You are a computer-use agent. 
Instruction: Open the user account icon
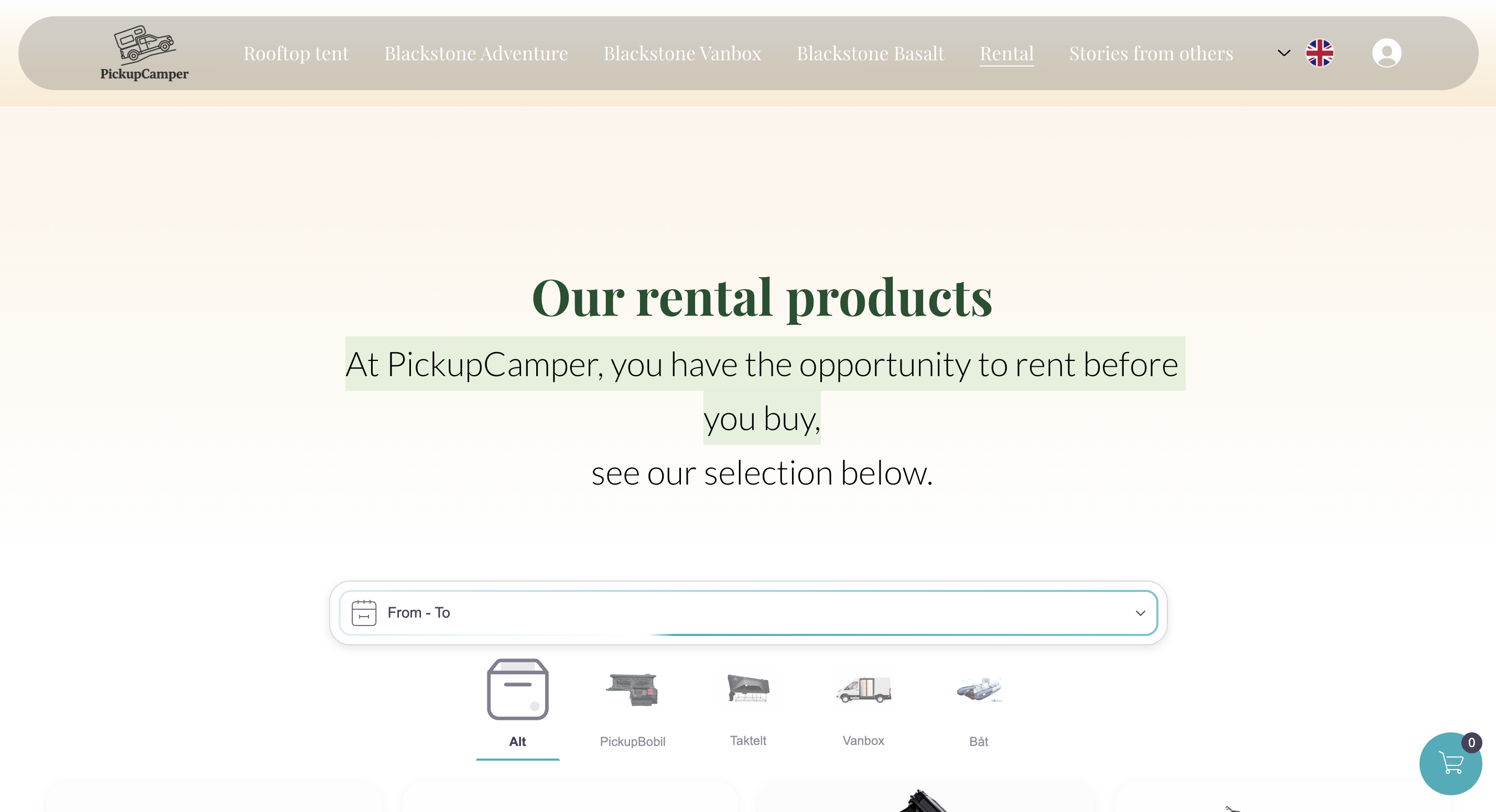point(1386,53)
